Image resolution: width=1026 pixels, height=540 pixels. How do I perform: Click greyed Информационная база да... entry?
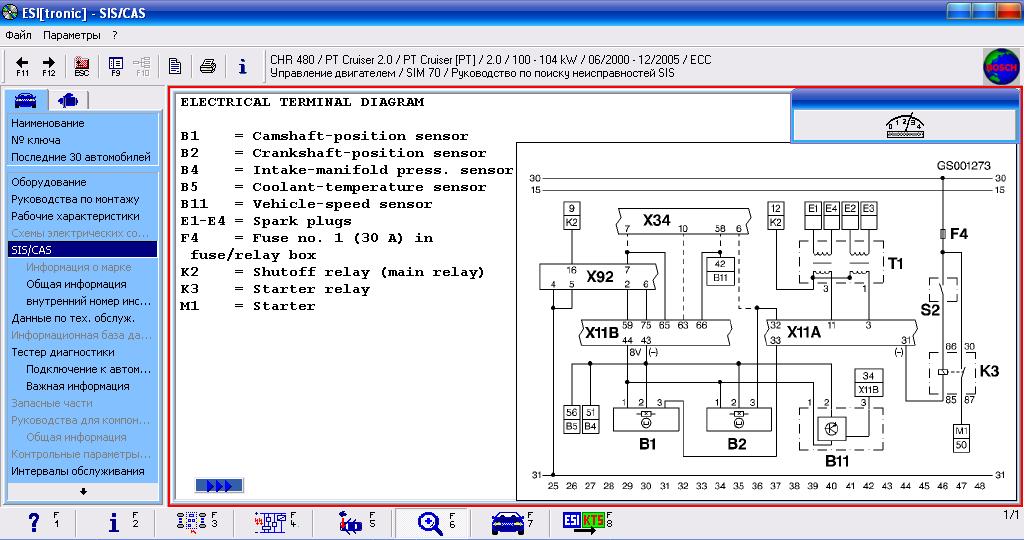pos(82,335)
